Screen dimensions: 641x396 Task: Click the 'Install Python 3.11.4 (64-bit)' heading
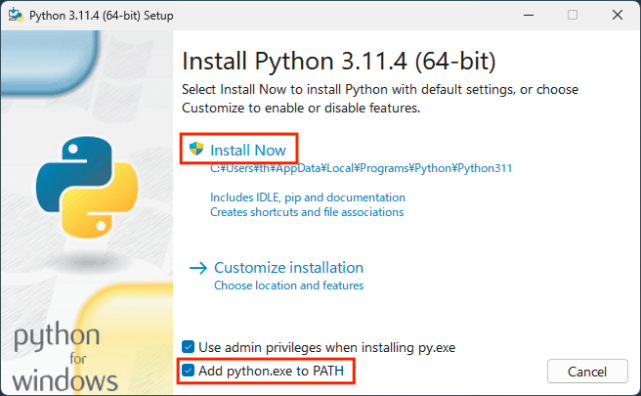339,61
